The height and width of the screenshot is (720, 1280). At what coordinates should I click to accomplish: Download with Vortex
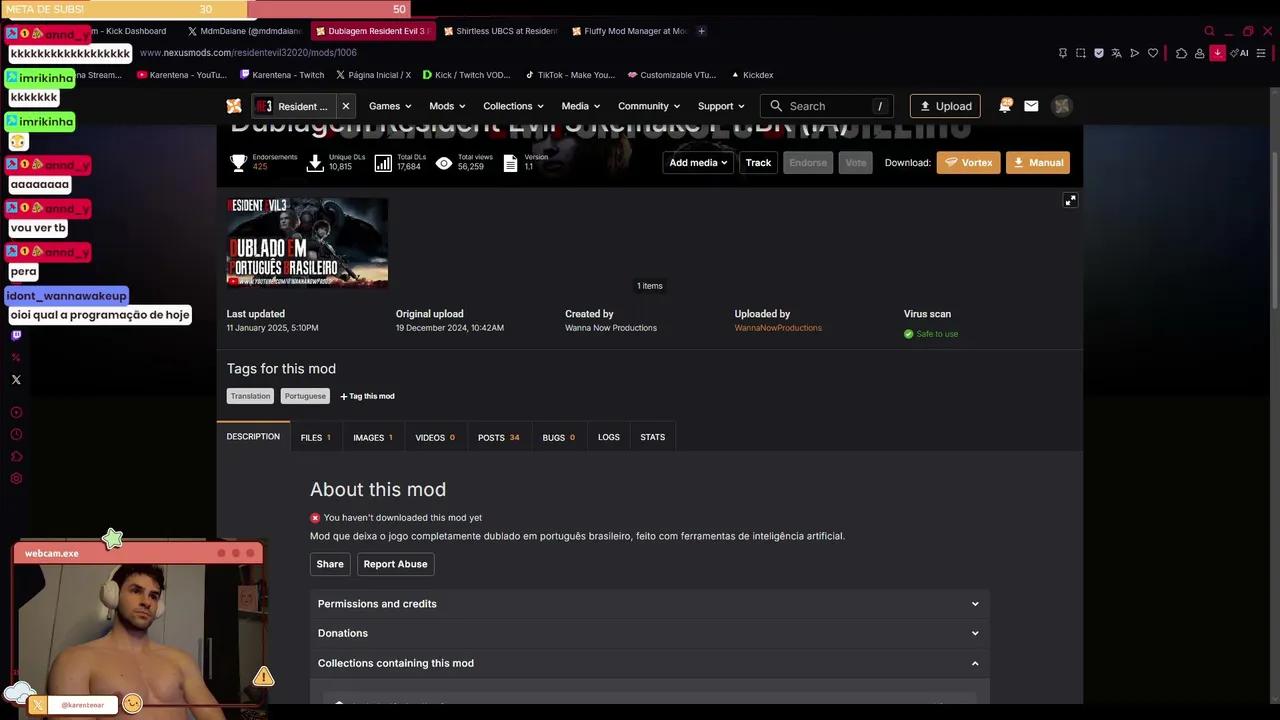[968, 163]
